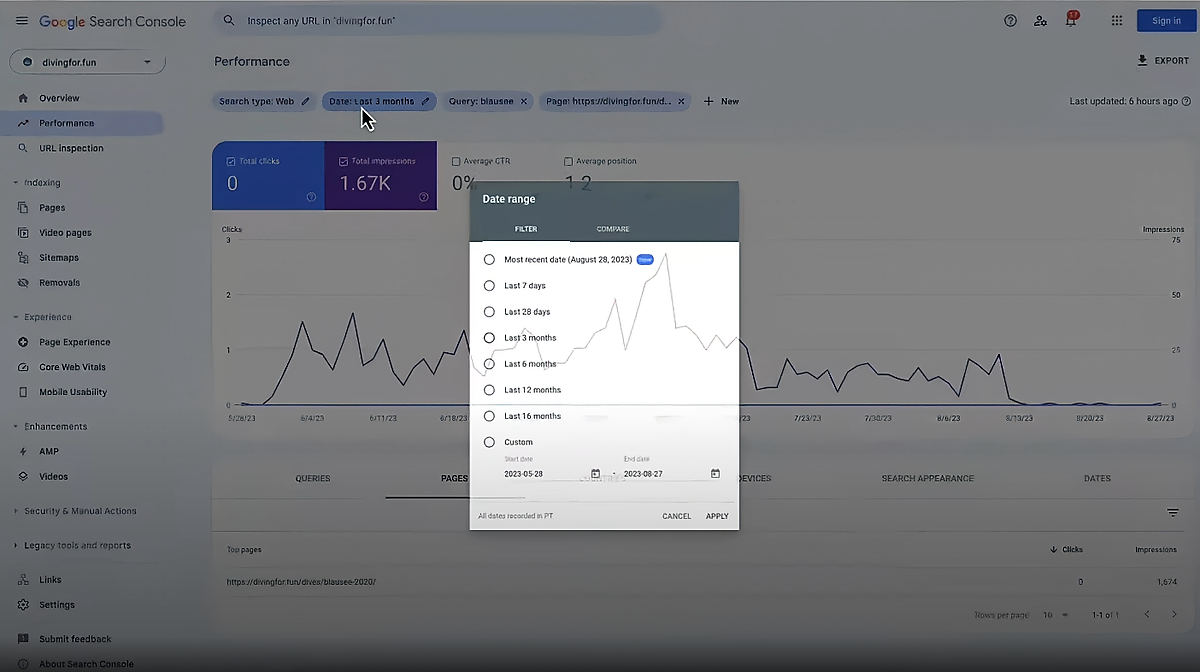Image resolution: width=1200 pixels, height=672 pixels.
Task: Click the help question mark icon
Action: (1010, 21)
